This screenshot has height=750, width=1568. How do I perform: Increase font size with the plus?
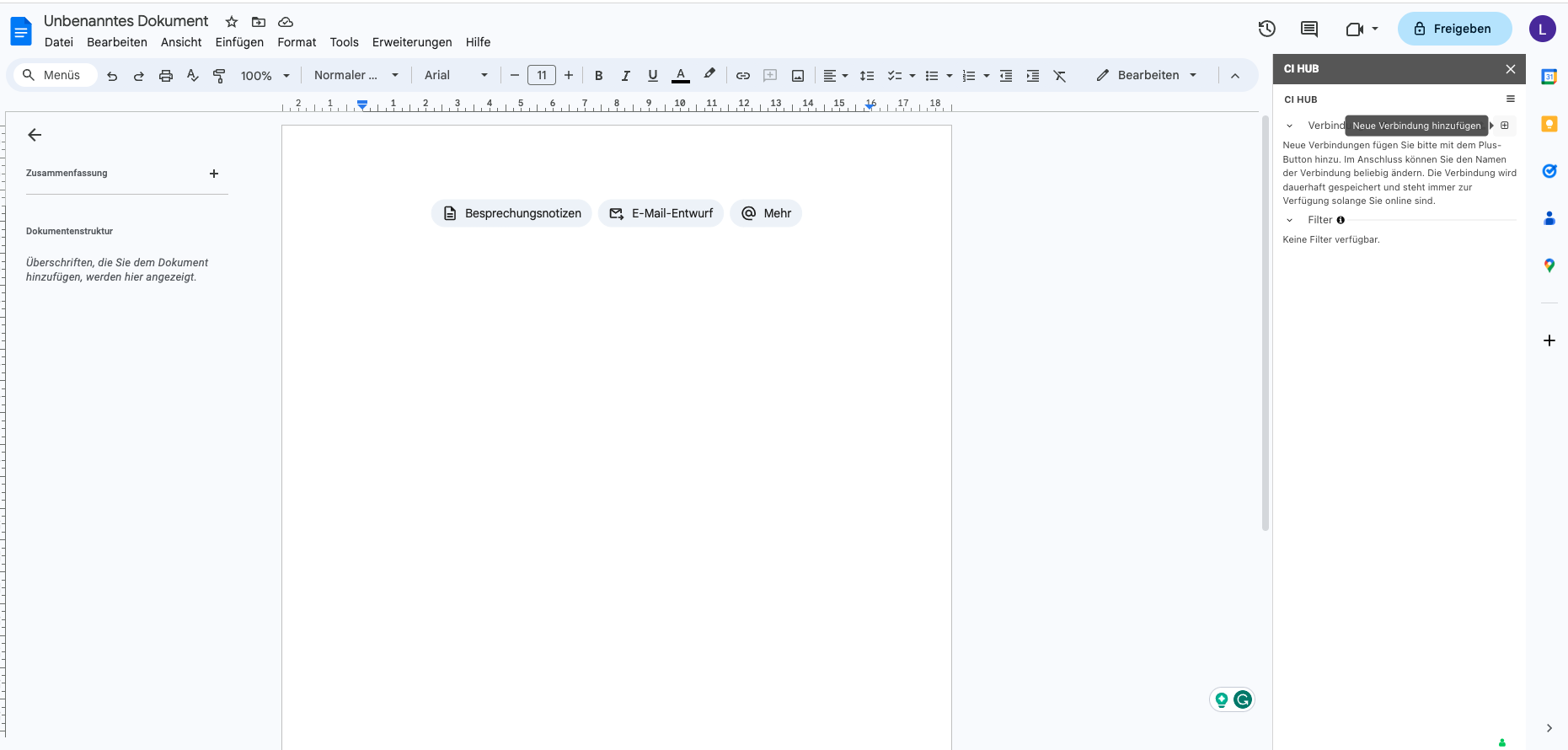[x=569, y=76]
